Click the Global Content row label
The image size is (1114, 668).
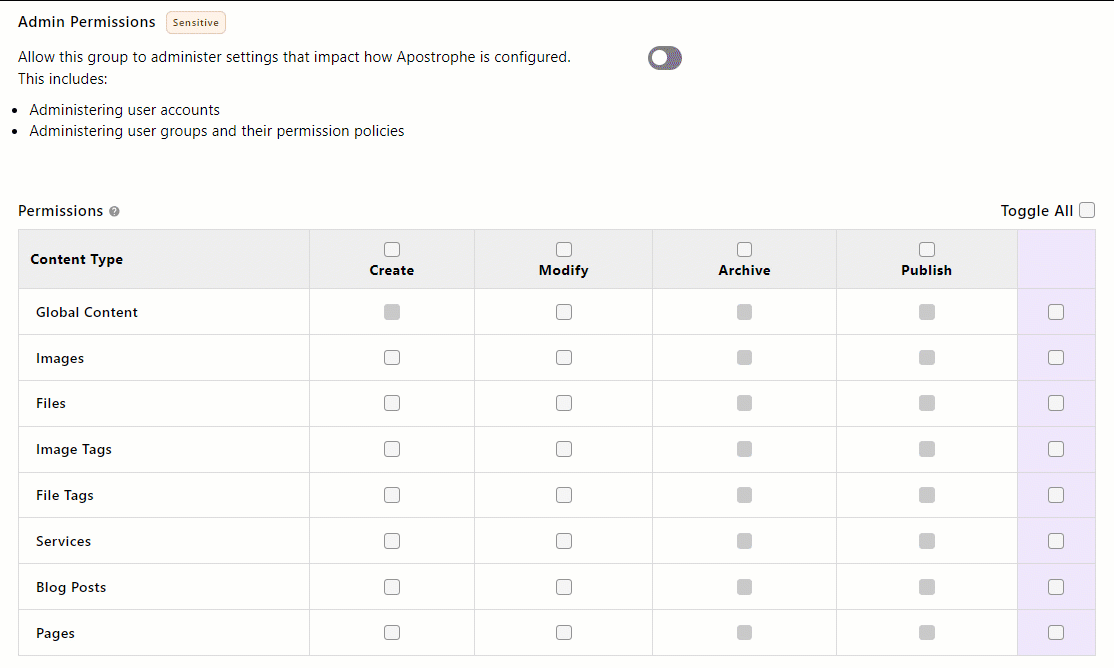(x=87, y=312)
